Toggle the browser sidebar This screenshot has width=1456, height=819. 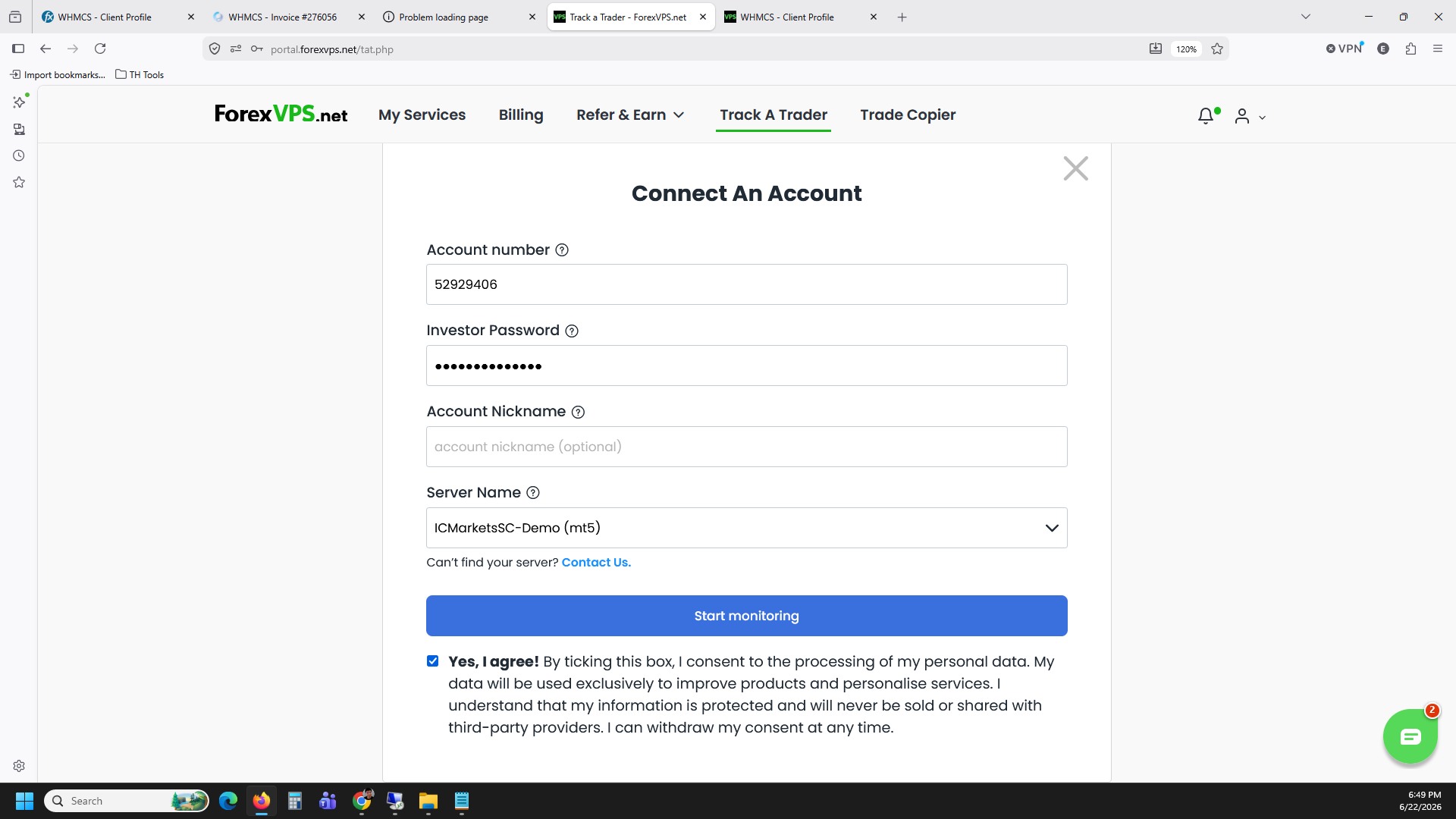(18, 49)
